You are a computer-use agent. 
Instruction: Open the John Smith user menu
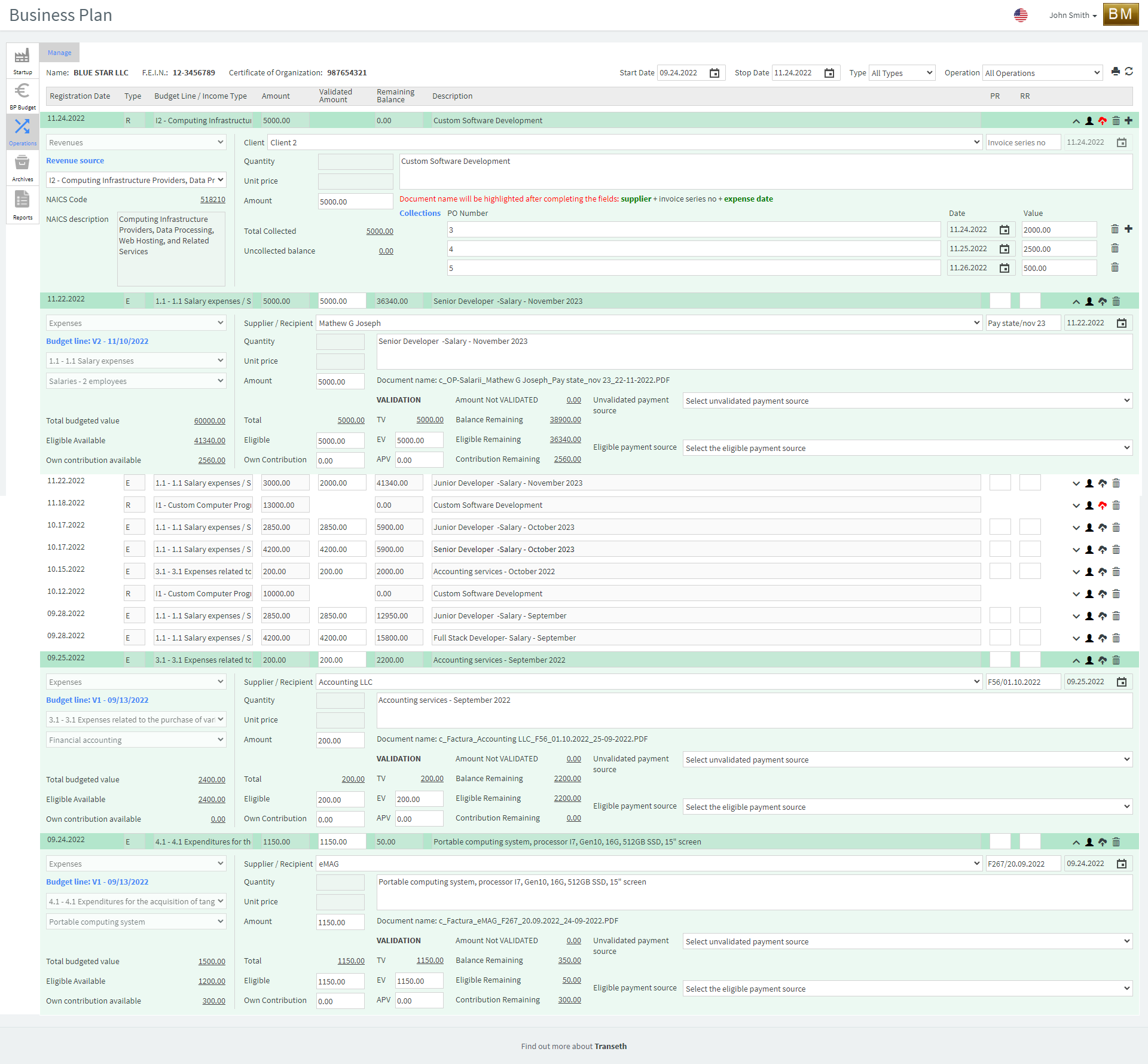1073,16
